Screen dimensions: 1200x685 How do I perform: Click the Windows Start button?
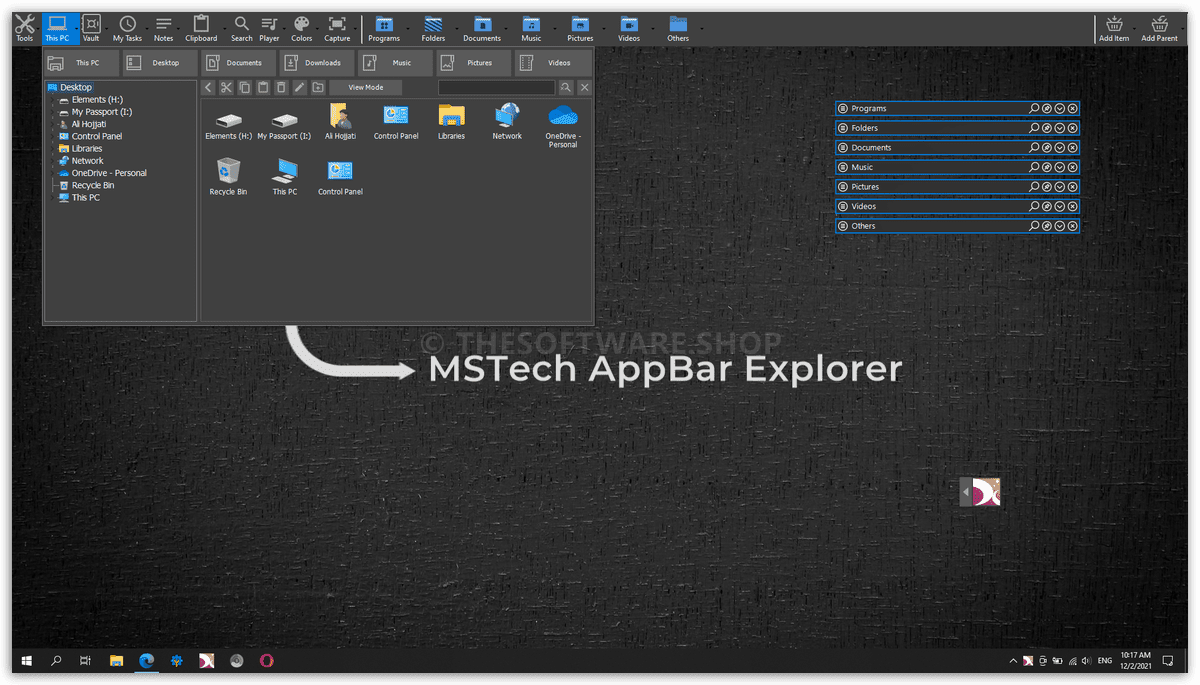[x=26, y=661]
